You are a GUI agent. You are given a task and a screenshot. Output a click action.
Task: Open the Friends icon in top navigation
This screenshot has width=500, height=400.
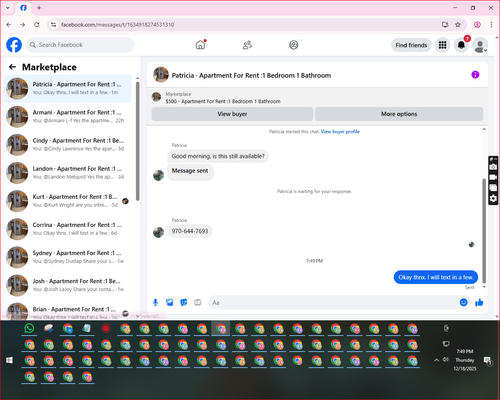(247, 45)
